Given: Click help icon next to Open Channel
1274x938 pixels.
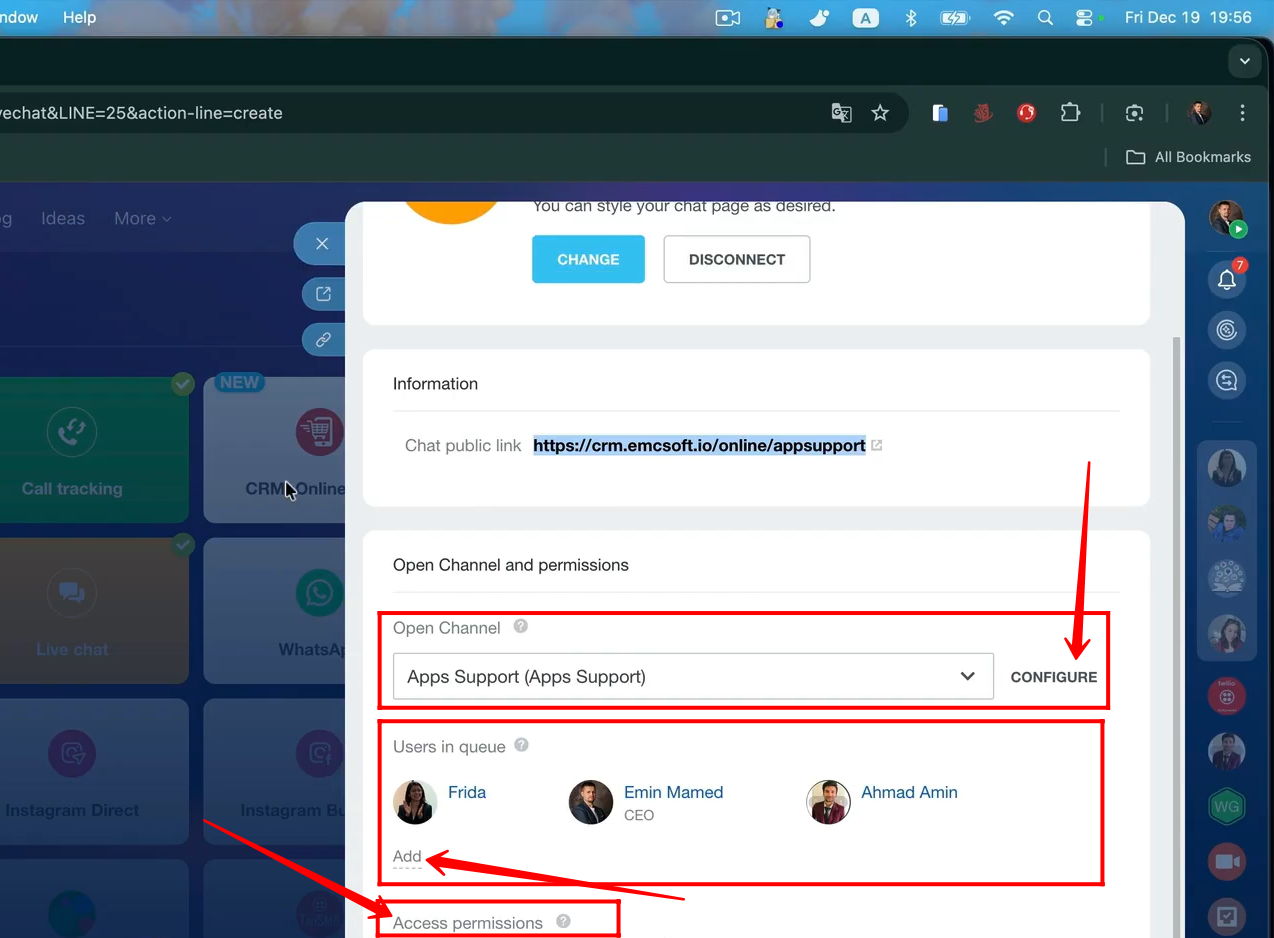Looking at the screenshot, I should pyautogui.click(x=520, y=627).
